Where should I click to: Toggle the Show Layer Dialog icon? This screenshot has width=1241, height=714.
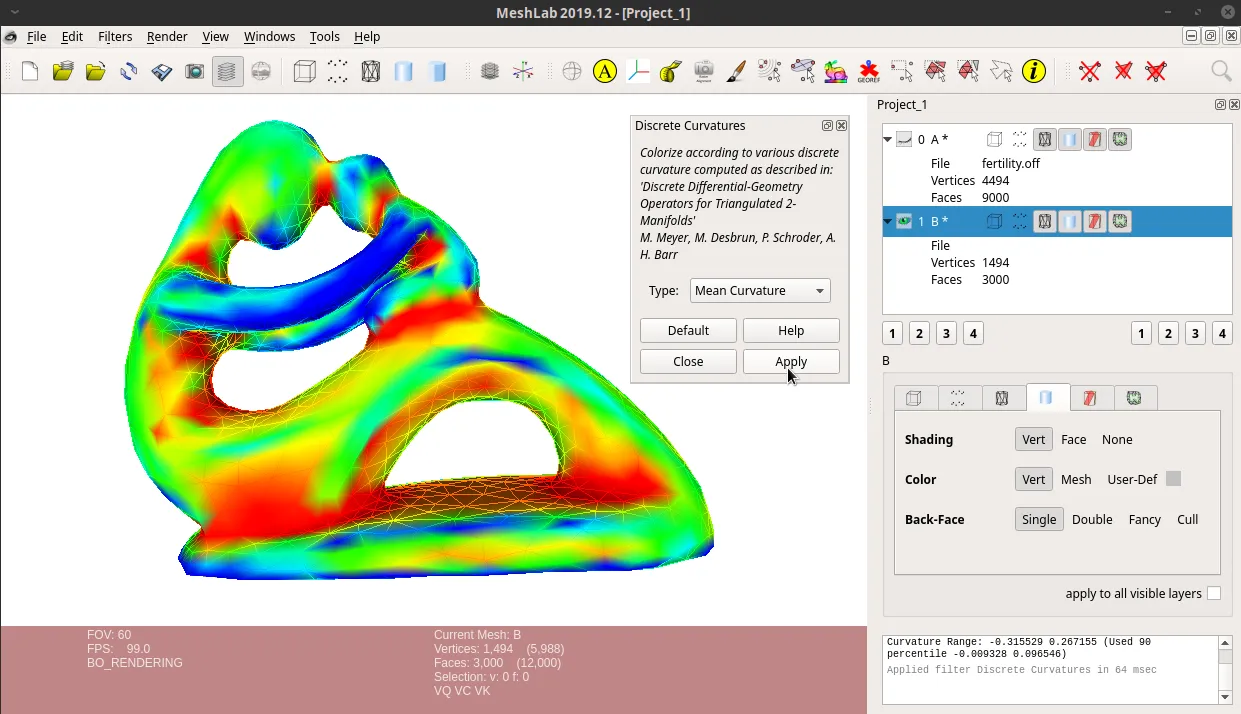(228, 71)
